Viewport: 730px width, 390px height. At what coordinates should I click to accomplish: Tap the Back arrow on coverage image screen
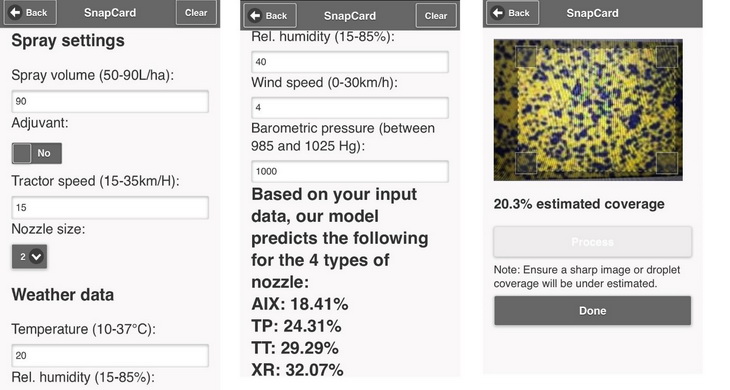(x=512, y=13)
